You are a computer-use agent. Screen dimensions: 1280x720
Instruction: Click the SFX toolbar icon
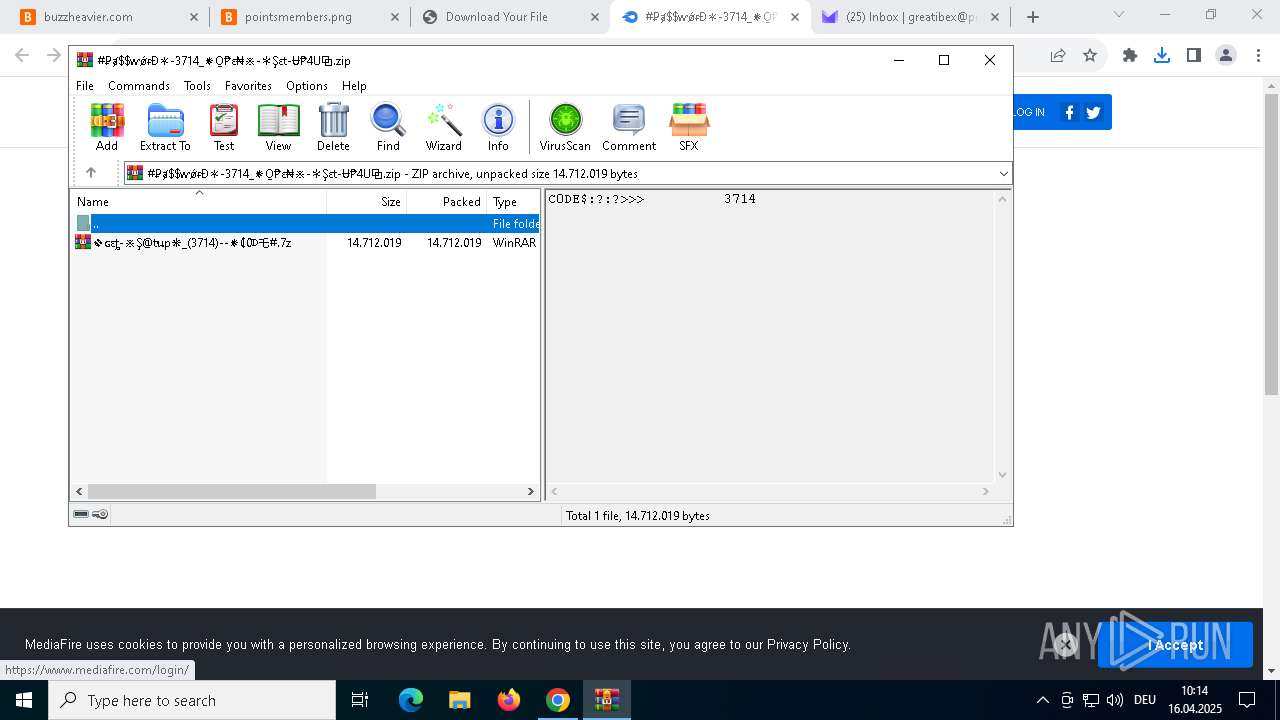pyautogui.click(x=689, y=128)
